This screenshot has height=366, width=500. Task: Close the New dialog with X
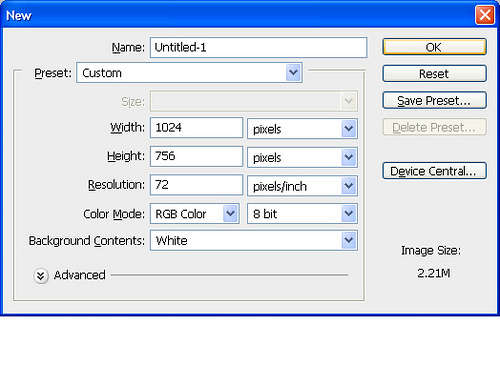pyautogui.click(x=485, y=15)
